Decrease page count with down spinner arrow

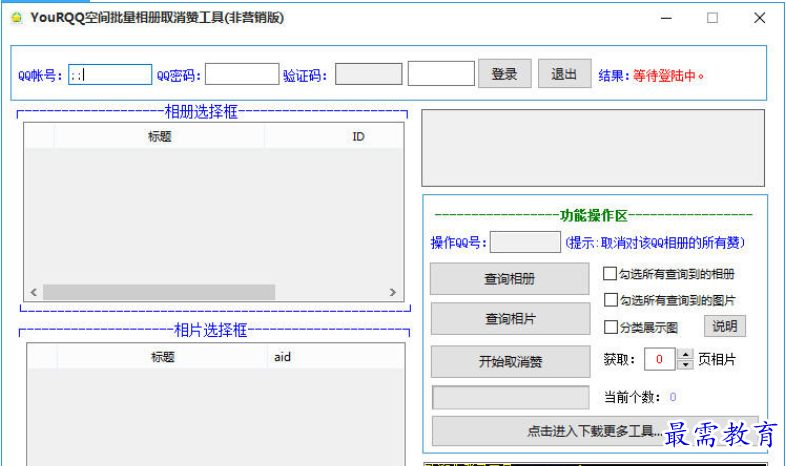click(685, 365)
